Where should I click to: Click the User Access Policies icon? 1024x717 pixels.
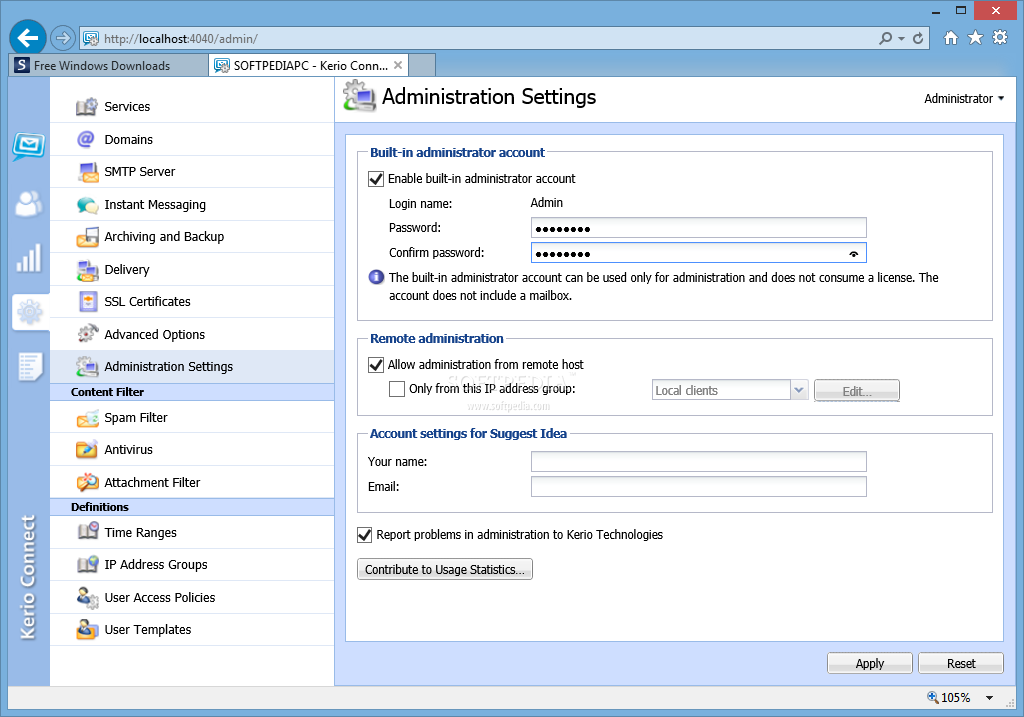[x=88, y=598]
